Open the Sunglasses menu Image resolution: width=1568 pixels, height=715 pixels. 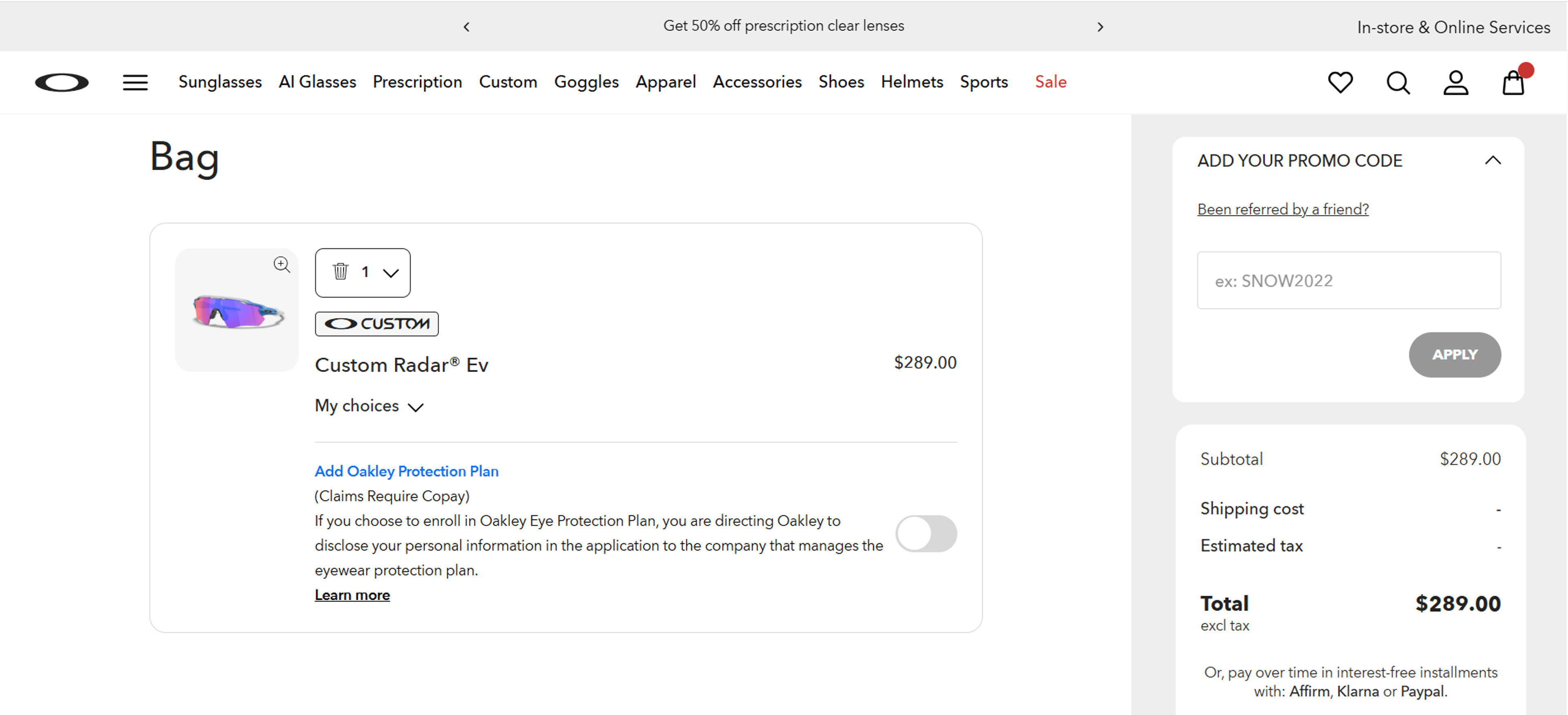[220, 82]
